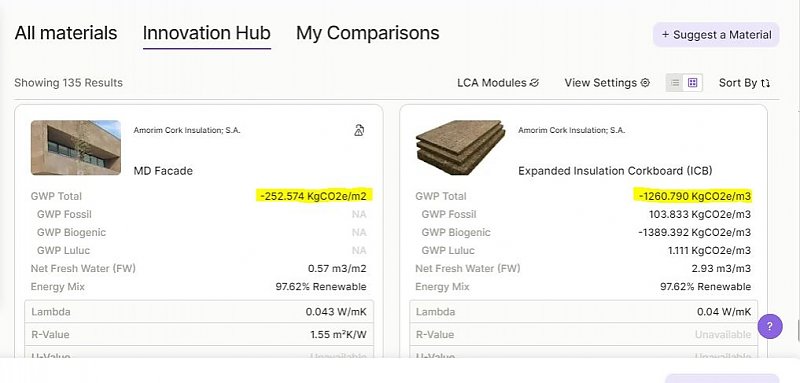Click Amorim Cork Insulation manufacturer on ICB card
800x383 pixels.
pos(571,131)
